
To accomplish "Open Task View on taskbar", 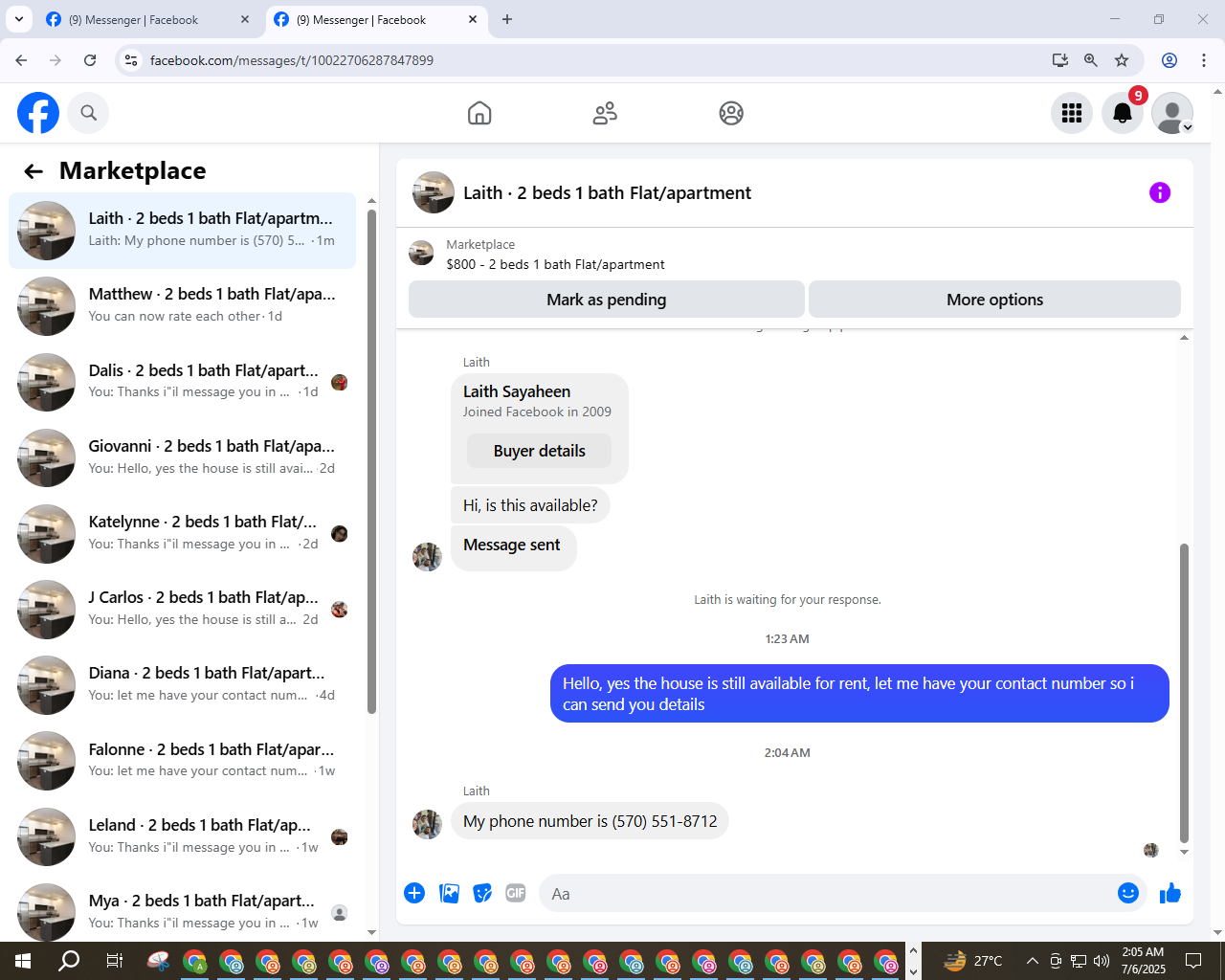I will (x=114, y=961).
